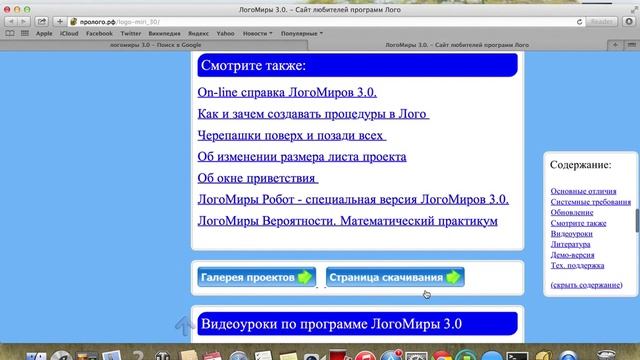Open the Reader view button
The image size is (640, 360).
click(x=602, y=22)
